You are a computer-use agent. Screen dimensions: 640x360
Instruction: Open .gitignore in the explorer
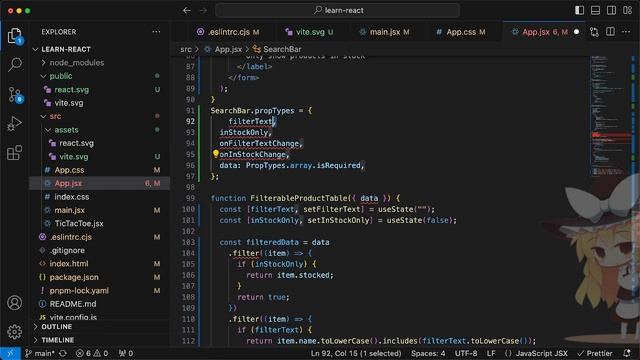(x=100, y=250)
